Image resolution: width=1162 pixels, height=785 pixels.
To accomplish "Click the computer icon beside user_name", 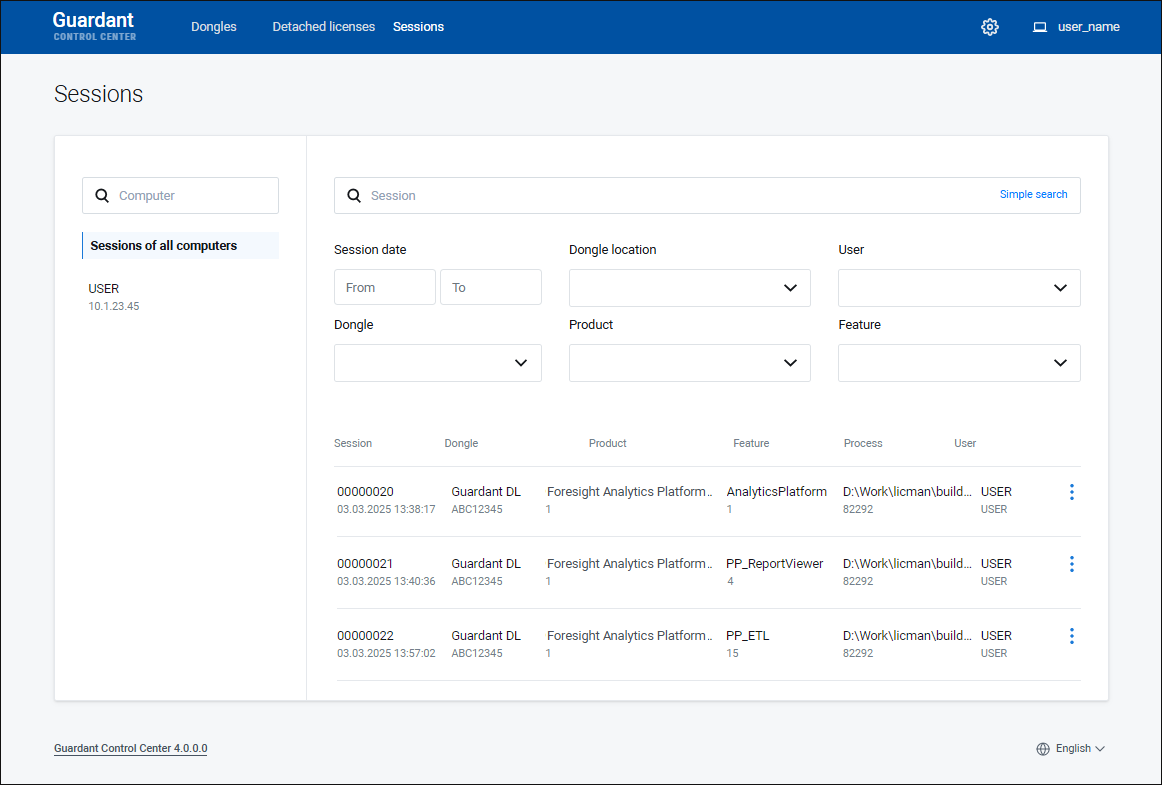I will (x=1040, y=27).
